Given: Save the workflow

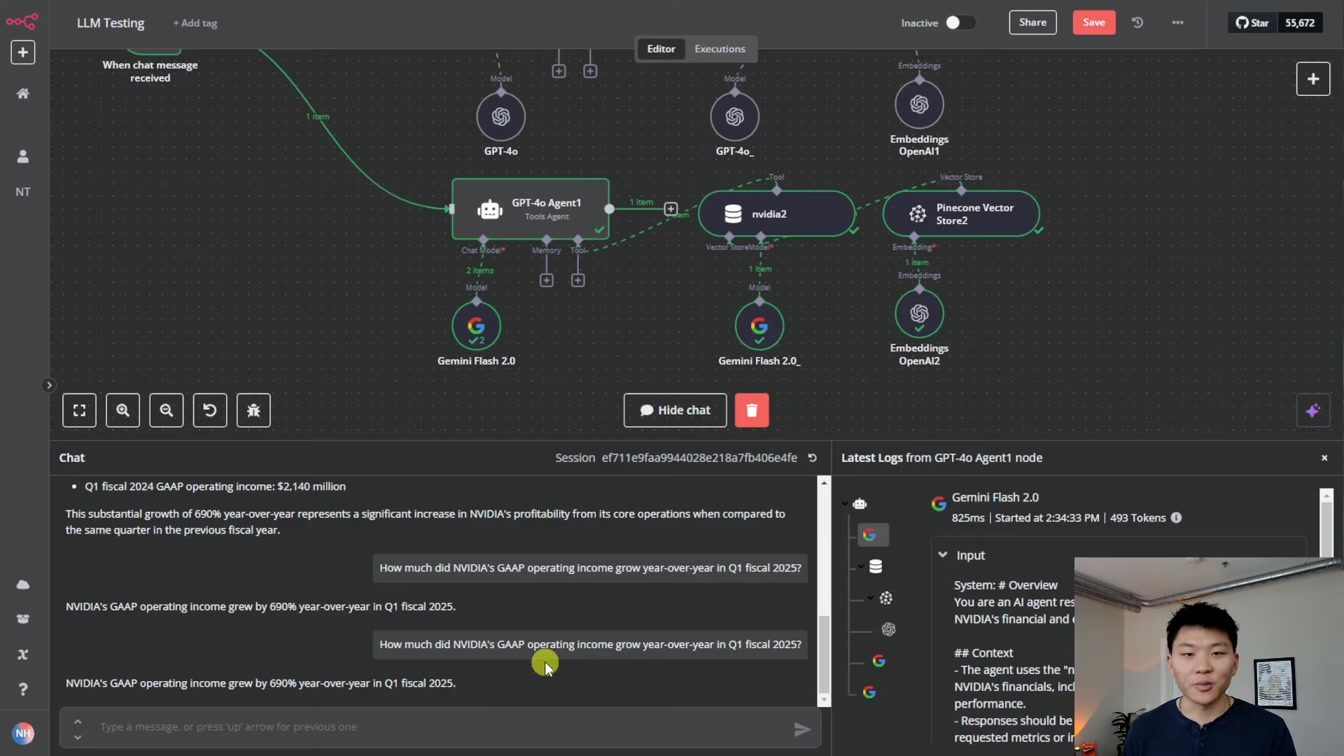Looking at the screenshot, I should pos(1094,22).
